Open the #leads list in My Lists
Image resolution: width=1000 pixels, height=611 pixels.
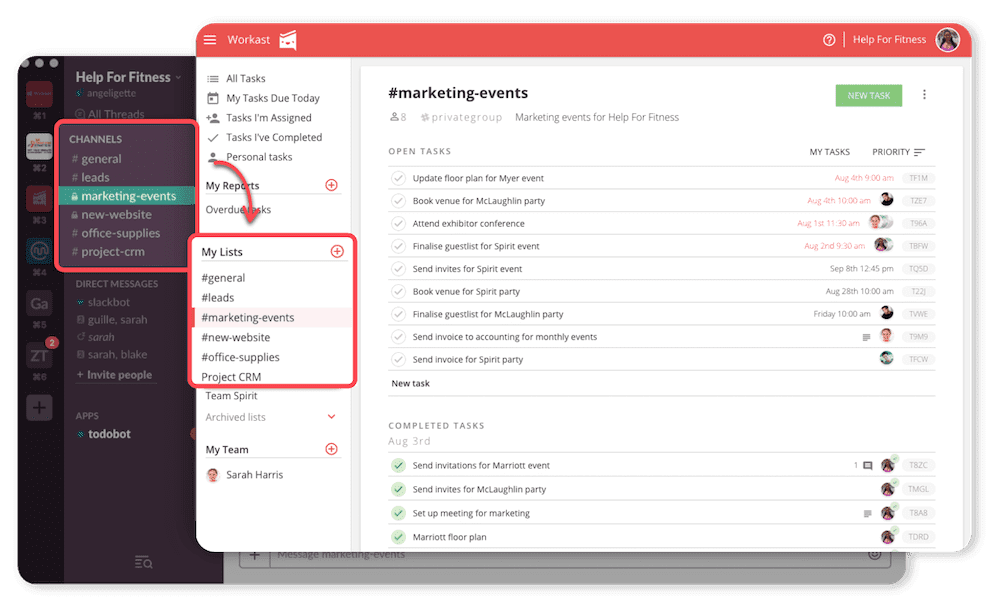(x=217, y=298)
